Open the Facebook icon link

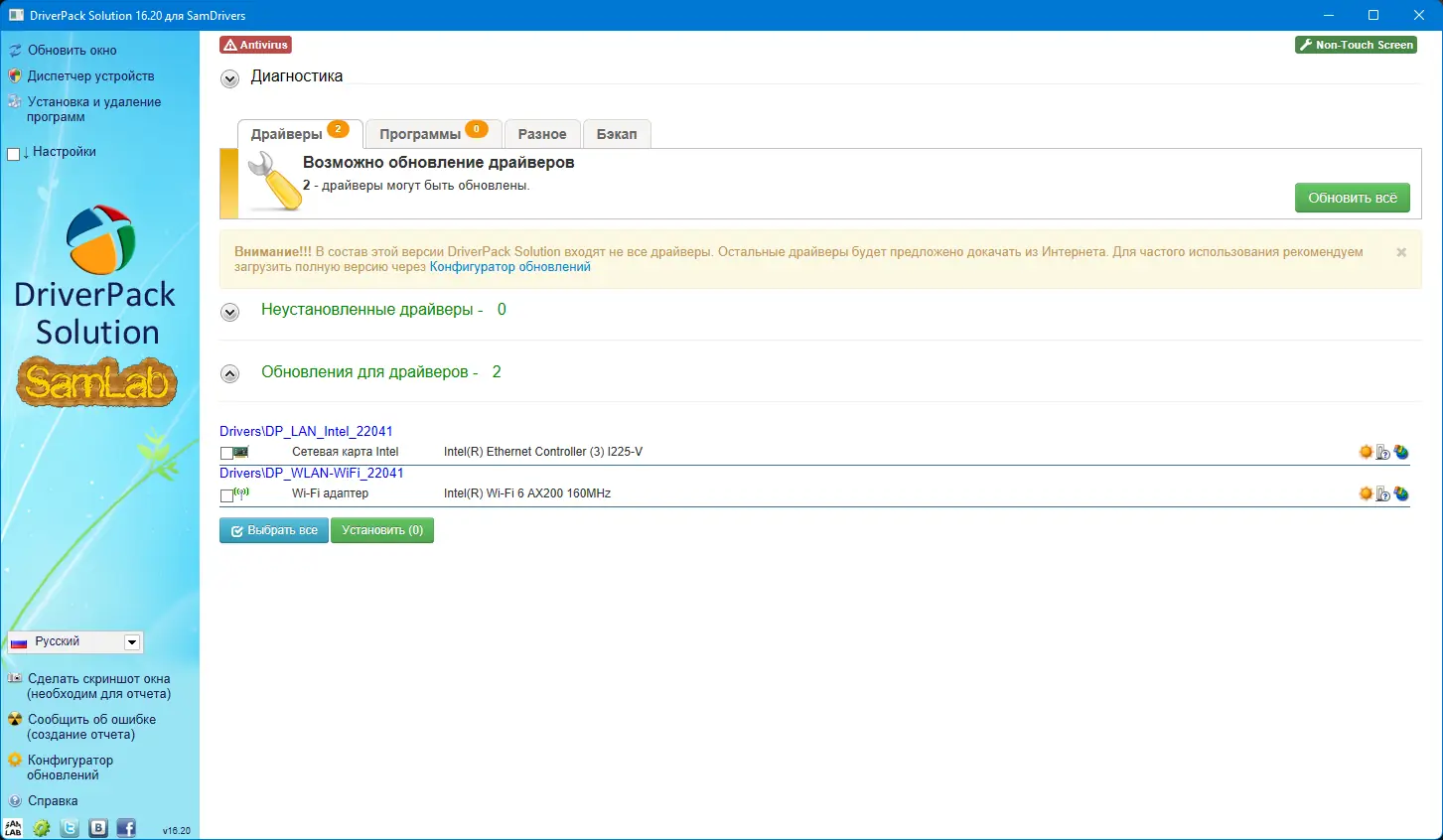126,827
